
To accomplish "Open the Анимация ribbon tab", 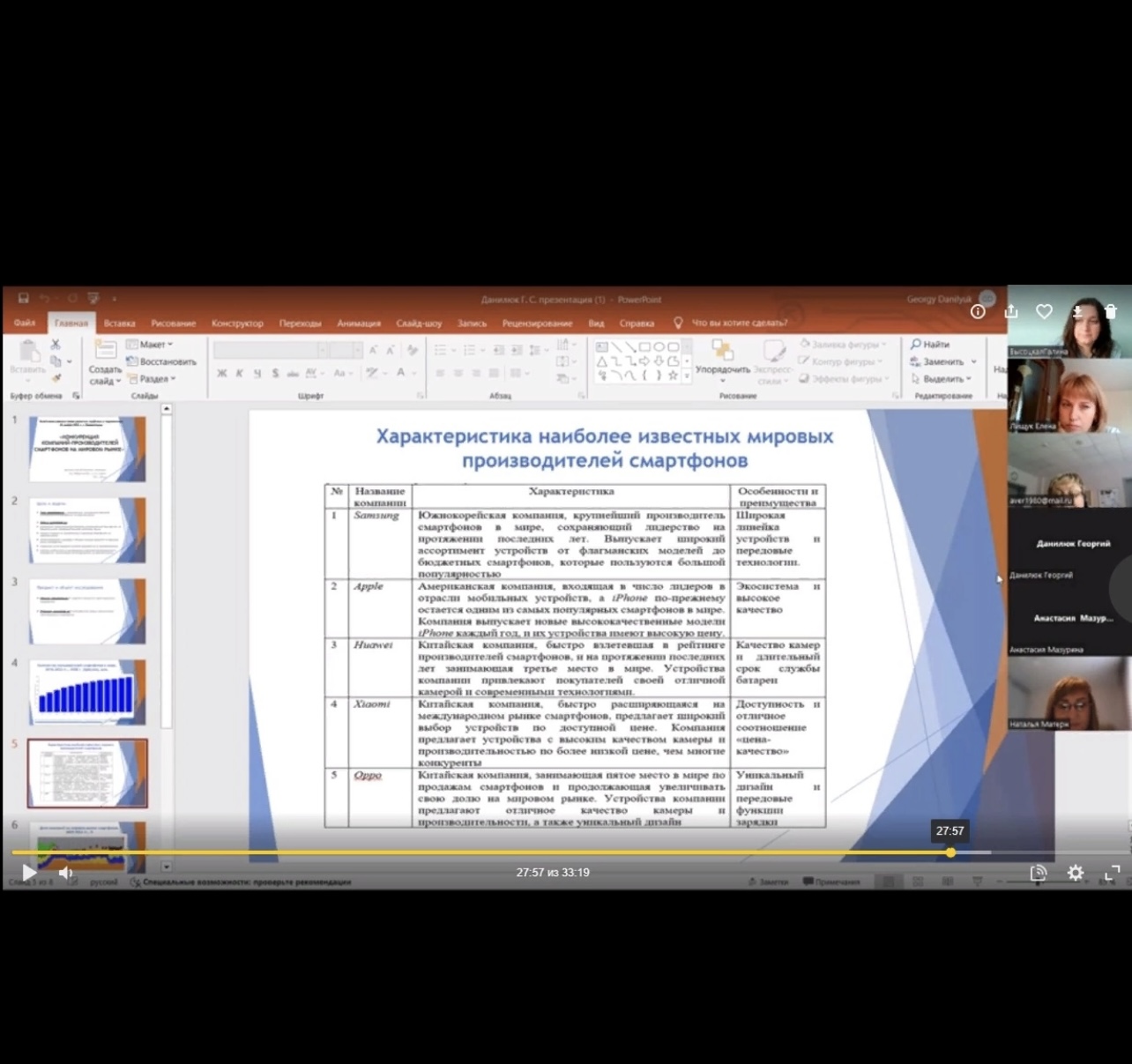I will point(359,324).
